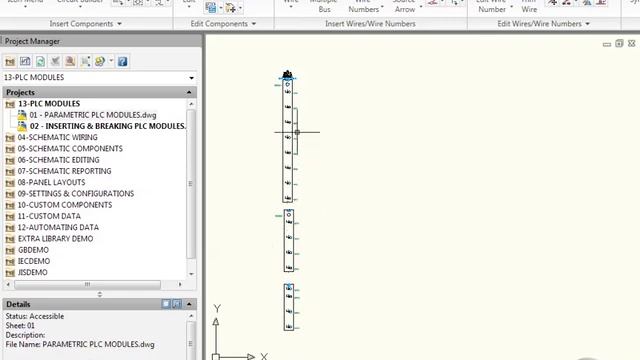Click the Project Task List icon

tap(55, 62)
